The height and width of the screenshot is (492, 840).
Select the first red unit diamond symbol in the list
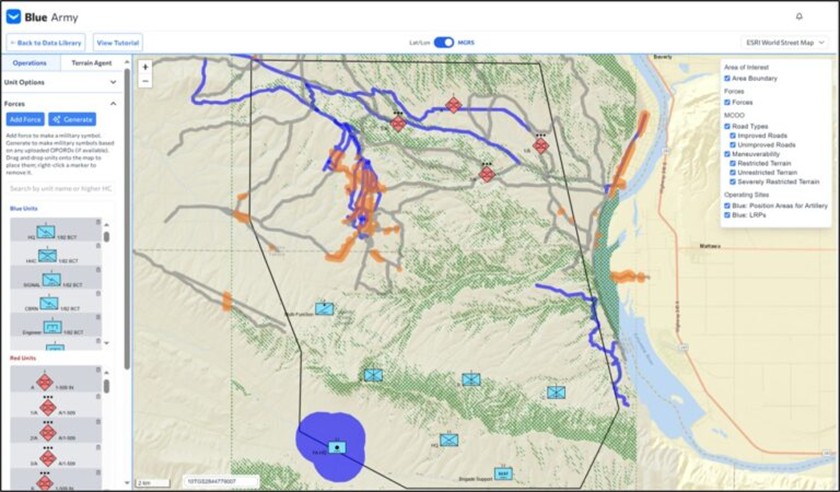coord(45,382)
